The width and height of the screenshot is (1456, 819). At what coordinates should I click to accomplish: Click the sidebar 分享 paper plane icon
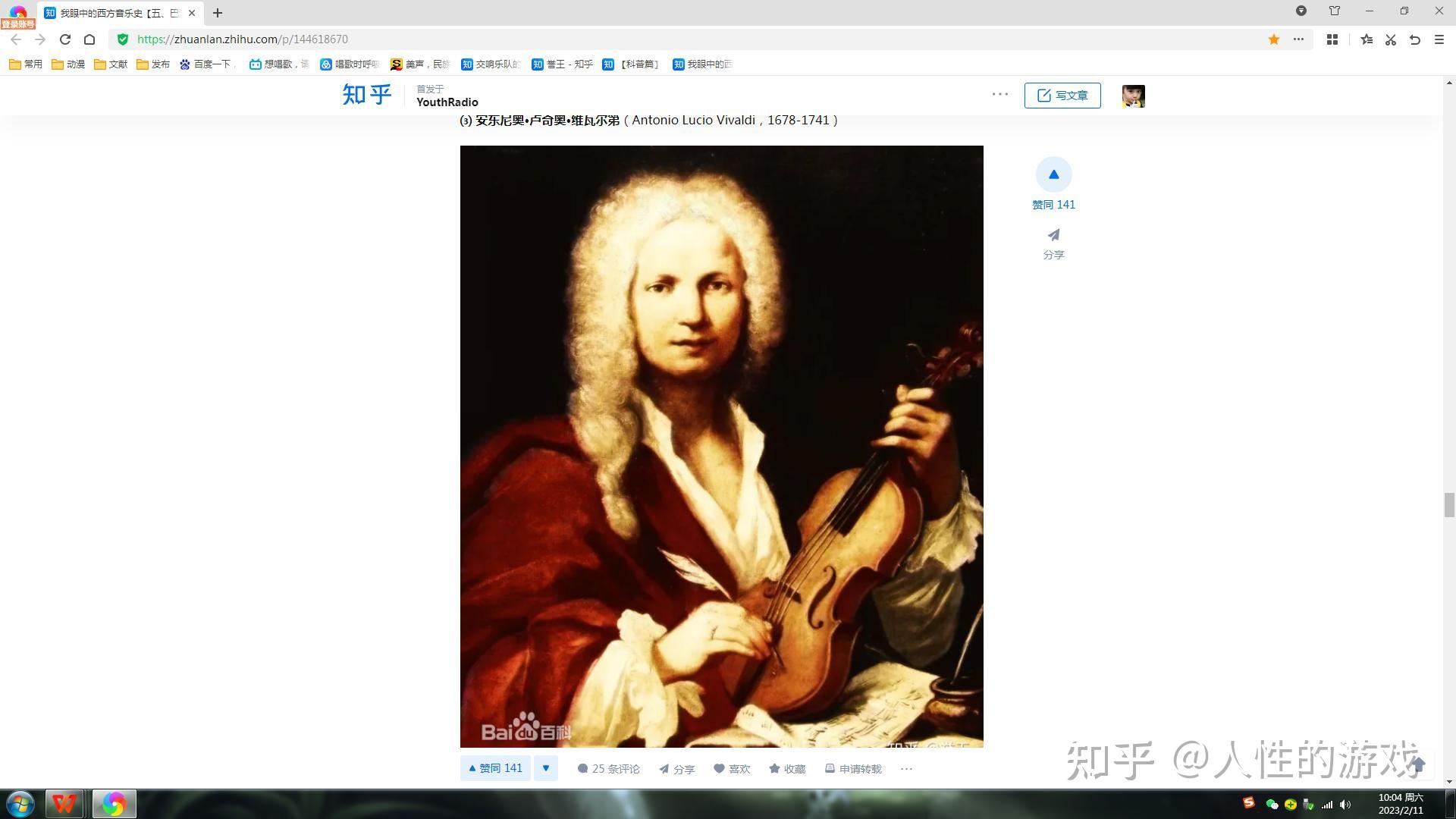[x=1053, y=235]
